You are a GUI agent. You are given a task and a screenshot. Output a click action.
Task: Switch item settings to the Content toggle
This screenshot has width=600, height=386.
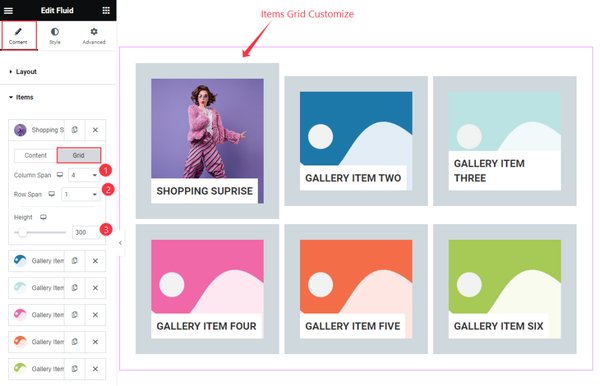[x=36, y=155]
